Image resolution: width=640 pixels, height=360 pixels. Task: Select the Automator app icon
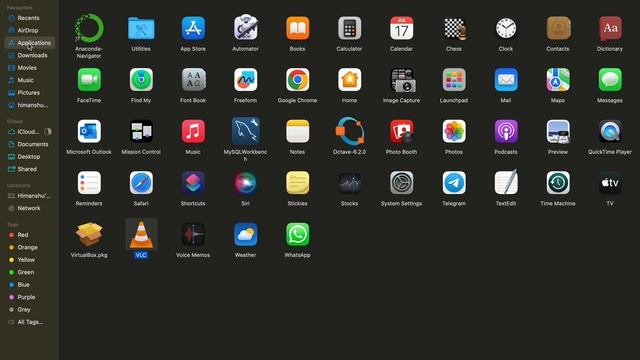245,28
